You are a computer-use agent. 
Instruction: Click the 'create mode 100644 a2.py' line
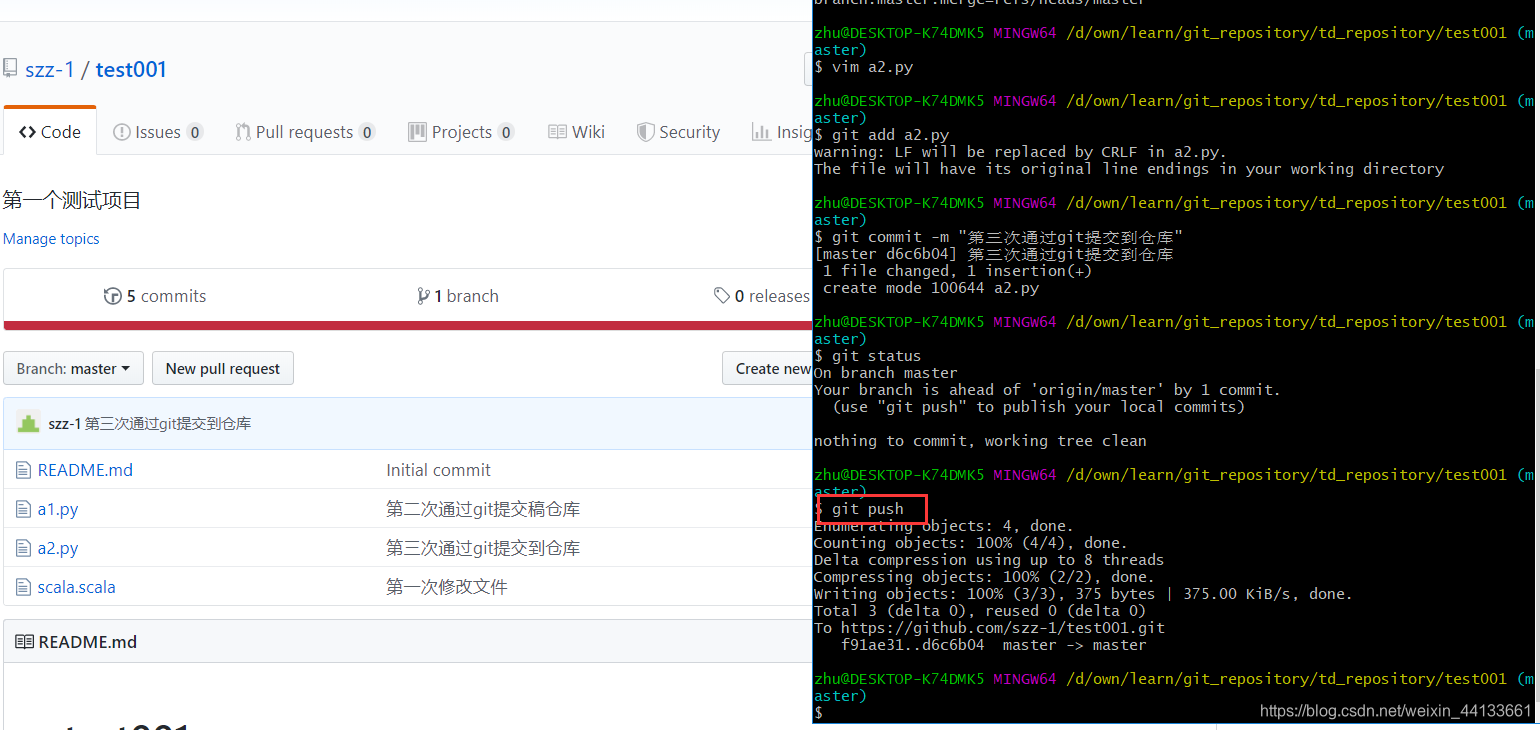(x=931, y=288)
